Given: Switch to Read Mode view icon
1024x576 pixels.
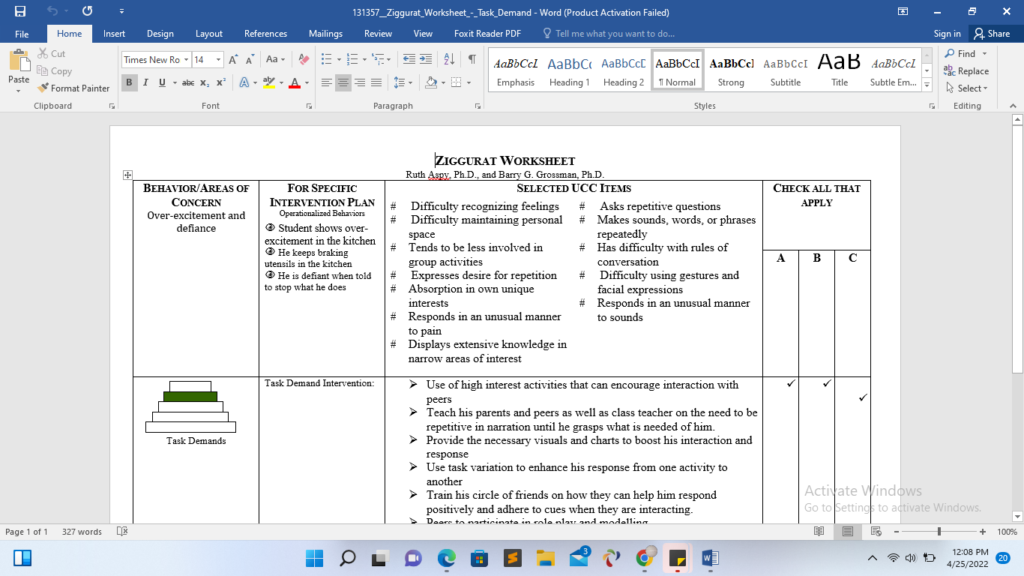Looking at the screenshot, I should coord(819,532).
